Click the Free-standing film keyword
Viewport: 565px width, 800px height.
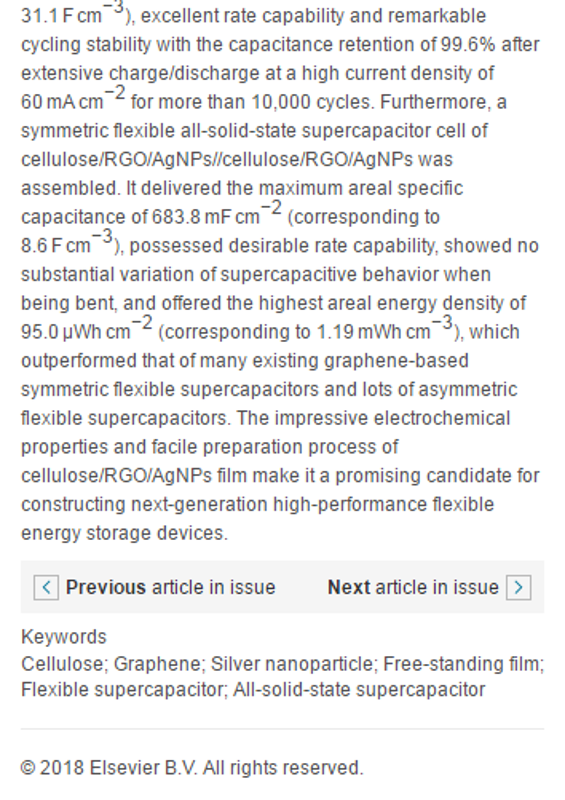463,664
